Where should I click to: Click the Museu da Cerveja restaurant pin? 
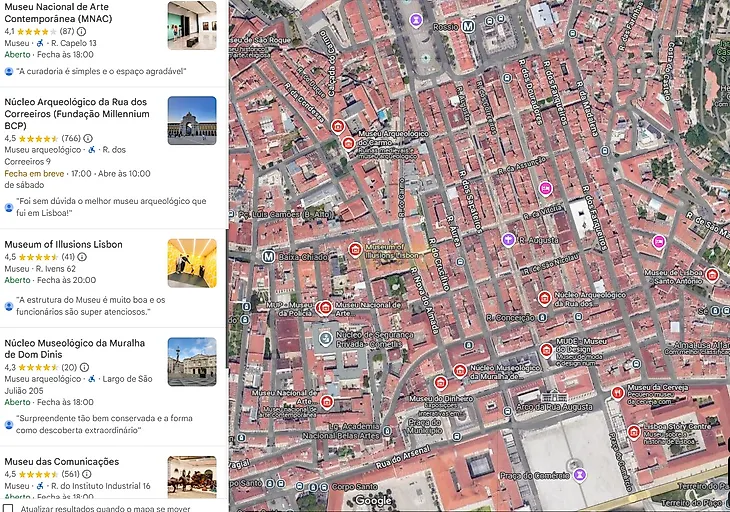point(618,393)
